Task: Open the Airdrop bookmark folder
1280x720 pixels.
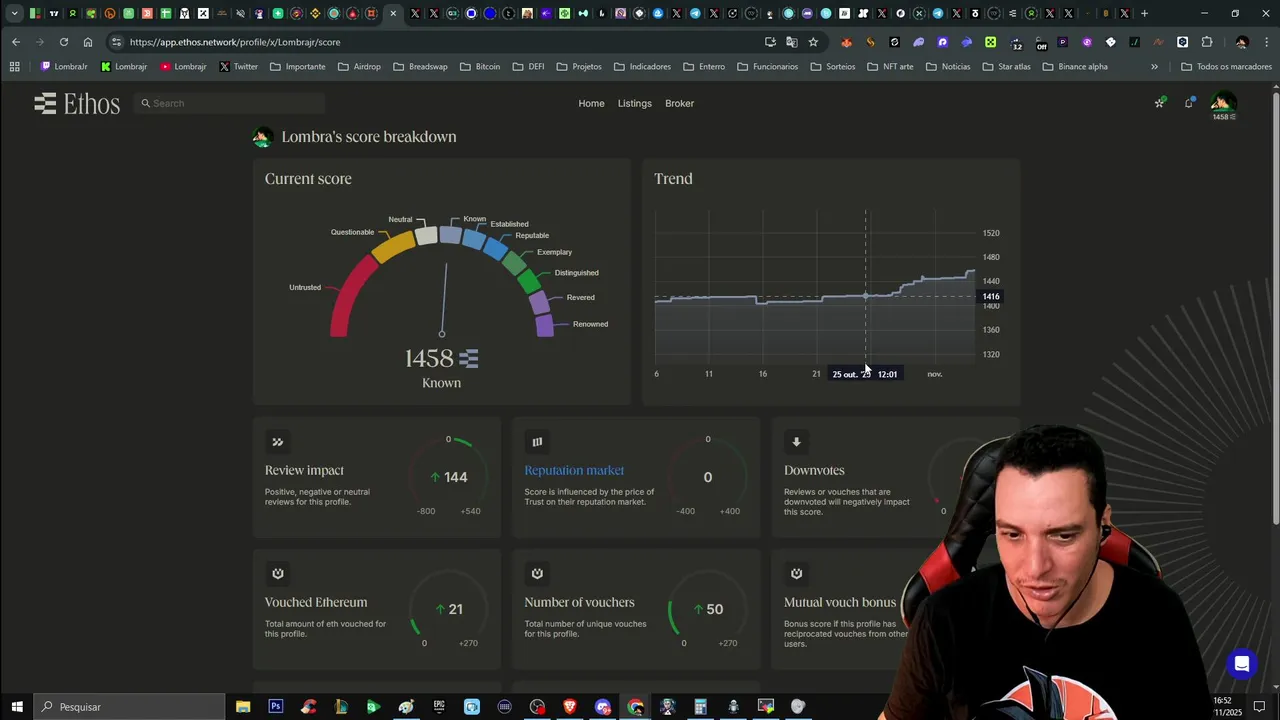Action: click(359, 67)
